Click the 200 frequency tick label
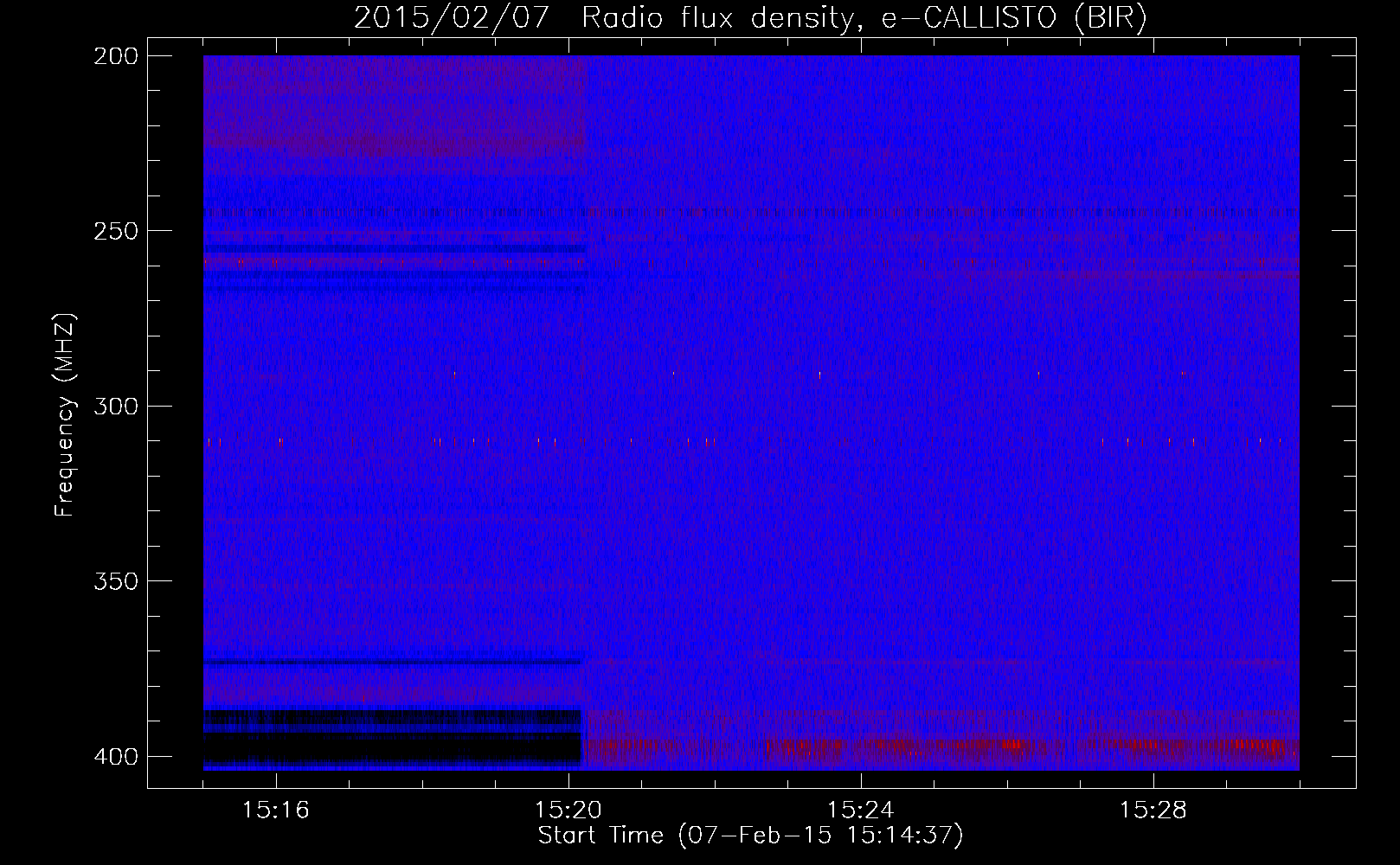The width and height of the screenshot is (1400, 865). [x=115, y=56]
